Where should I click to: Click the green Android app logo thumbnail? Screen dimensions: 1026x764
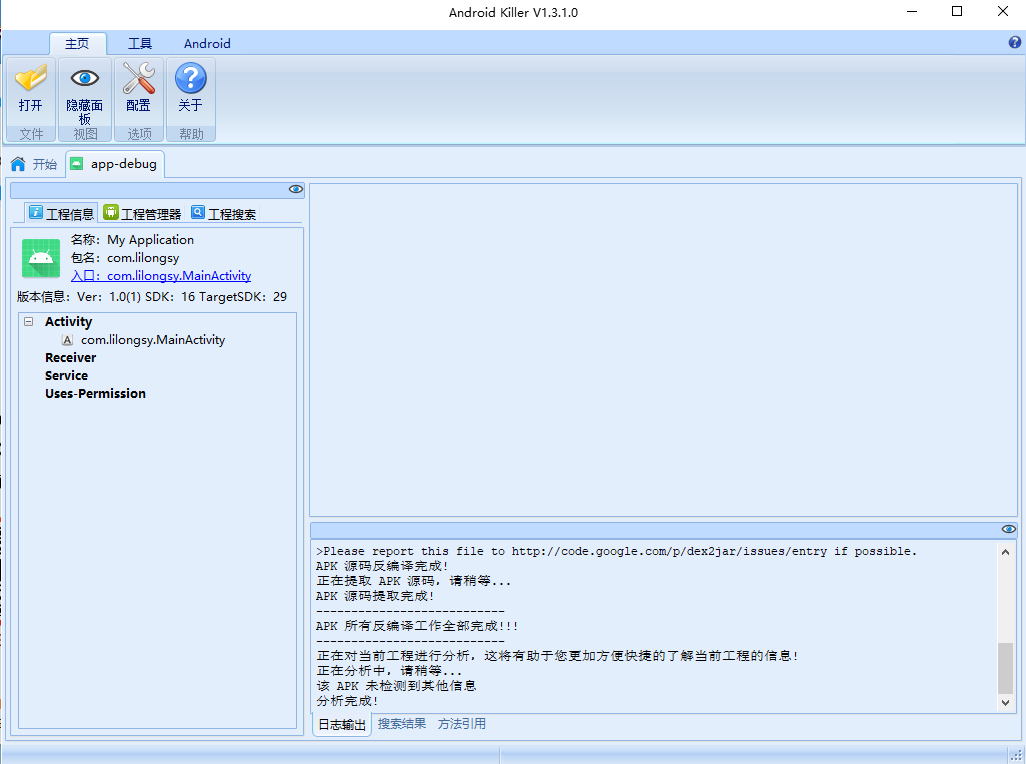click(x=40, y=257)
